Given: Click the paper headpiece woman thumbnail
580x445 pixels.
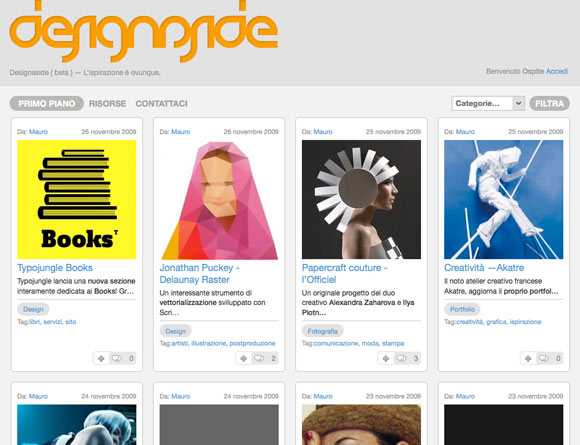Looking at the screenshot, I should click(x=361, y=199).
